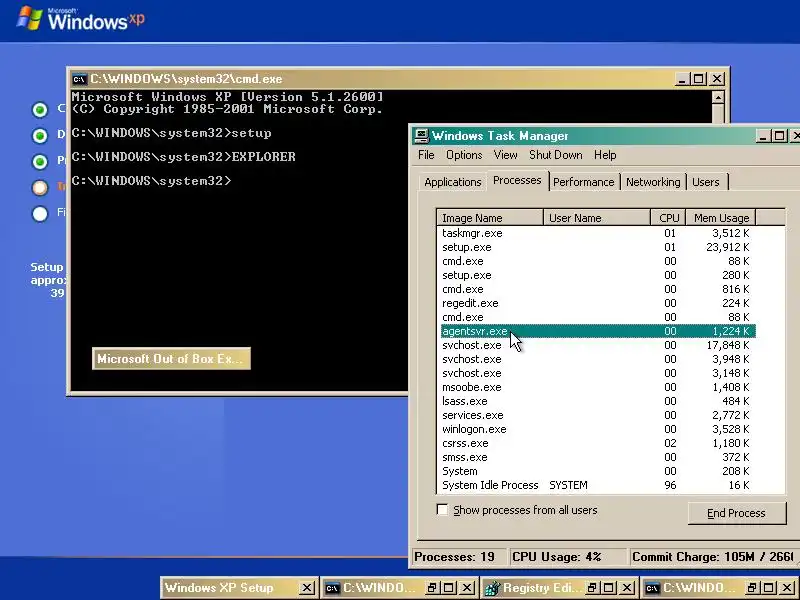This screenshot has height=600, width=800.
Task: Open the Help menu in Task Manager
Action: [605, 155]
